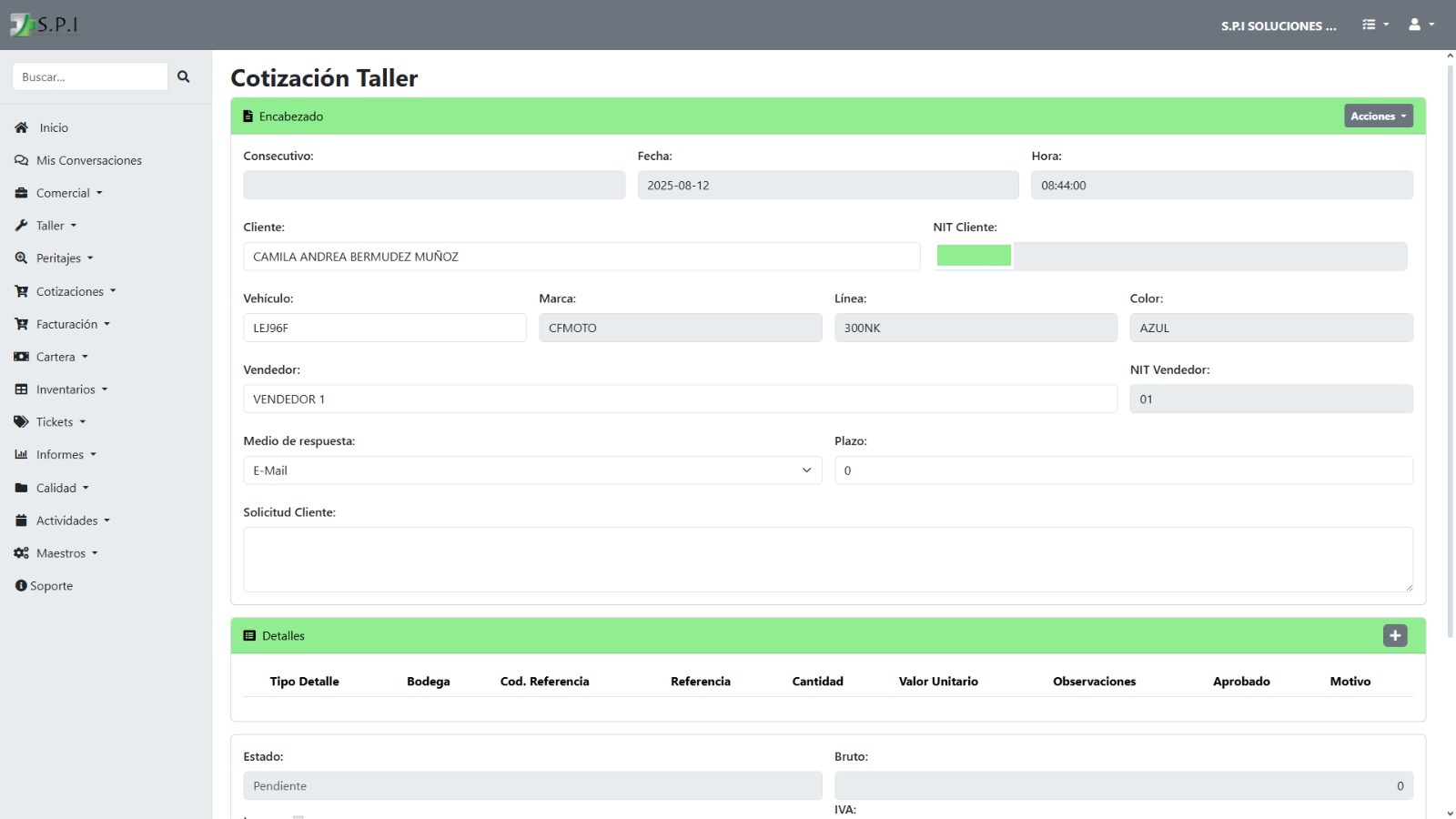Click the Comercial briefcase icon
This screenshot has height=819, width=1456.
coord(21,193)
